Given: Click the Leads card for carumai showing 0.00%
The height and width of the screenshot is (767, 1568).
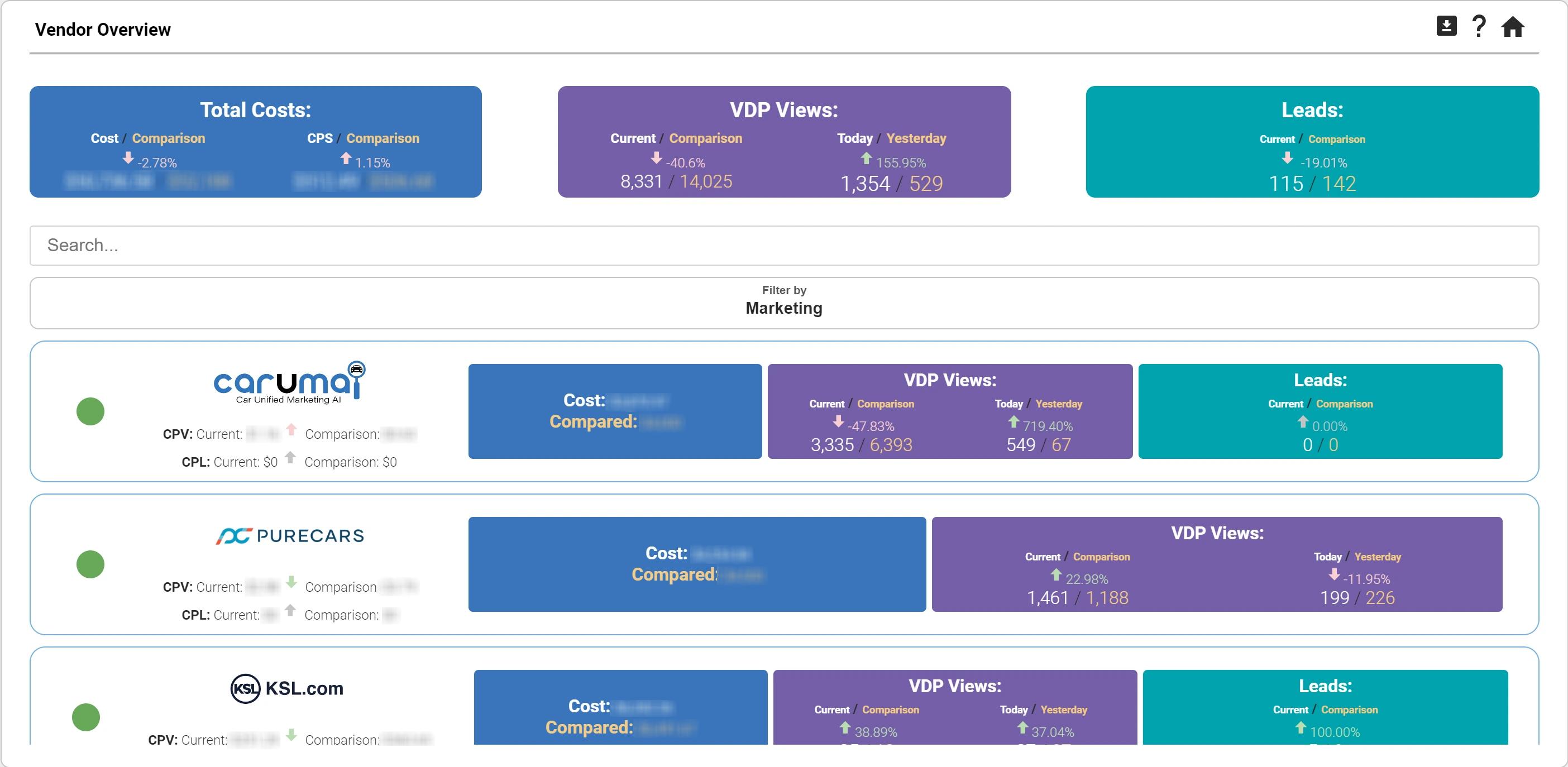Looking at the screenshot, I should (1320, 411).
